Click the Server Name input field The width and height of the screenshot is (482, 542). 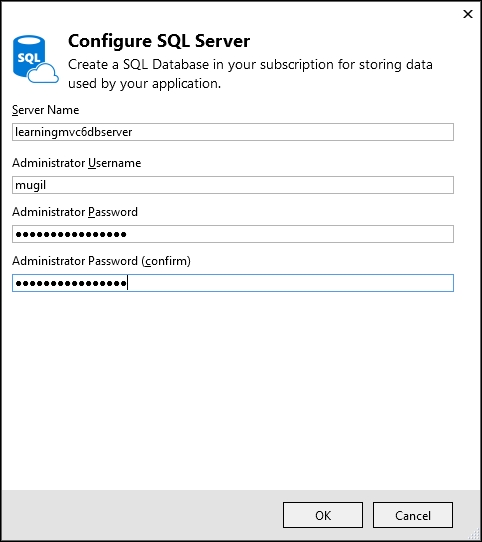pyautogui.click(x=233, y=132)
